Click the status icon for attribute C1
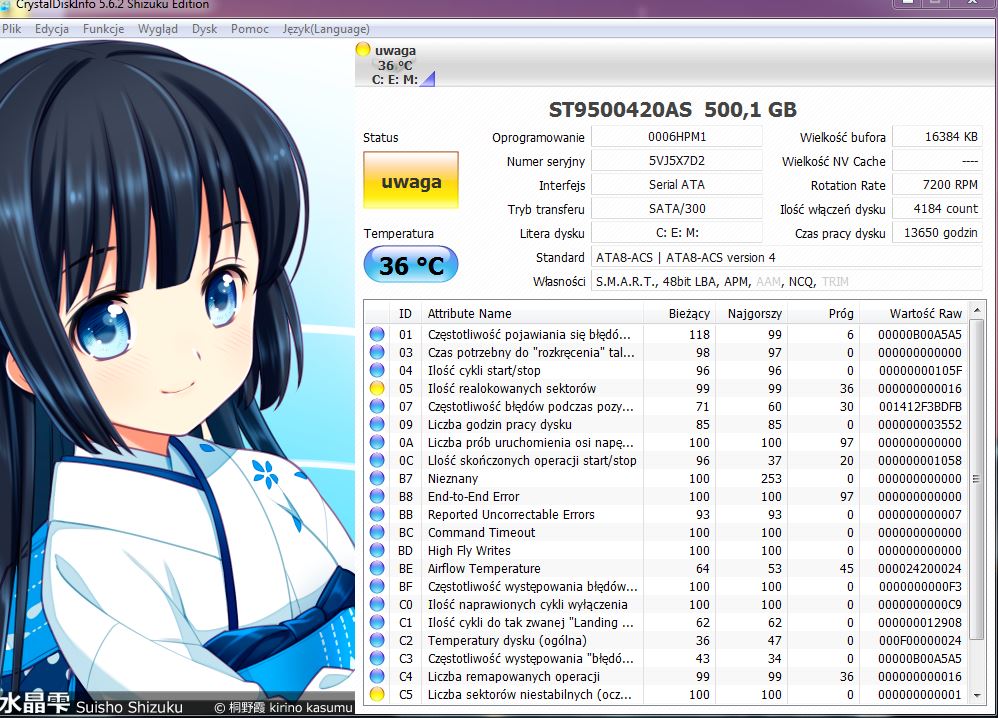 point(377,622)
